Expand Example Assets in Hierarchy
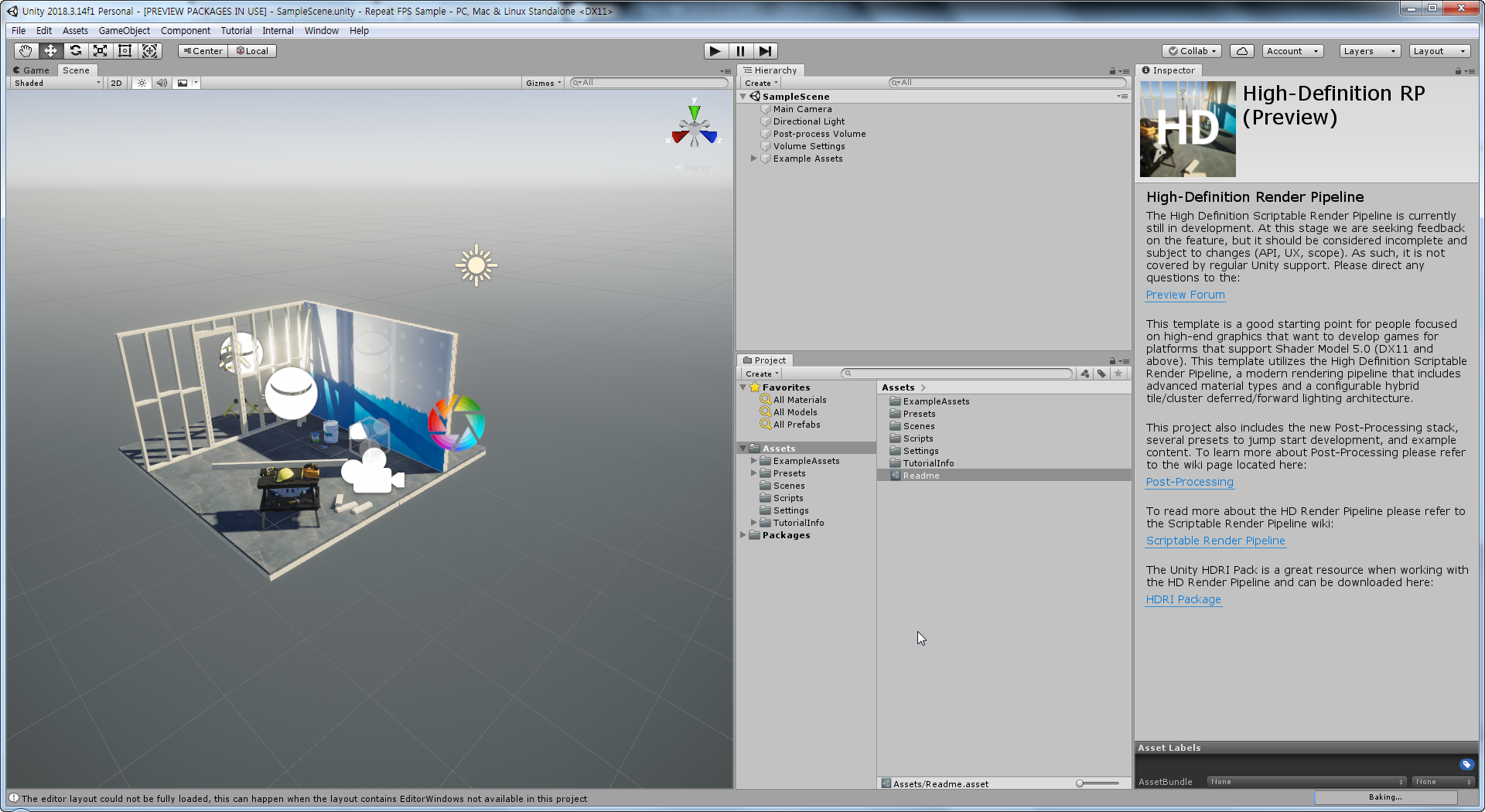 coord(753,159)
